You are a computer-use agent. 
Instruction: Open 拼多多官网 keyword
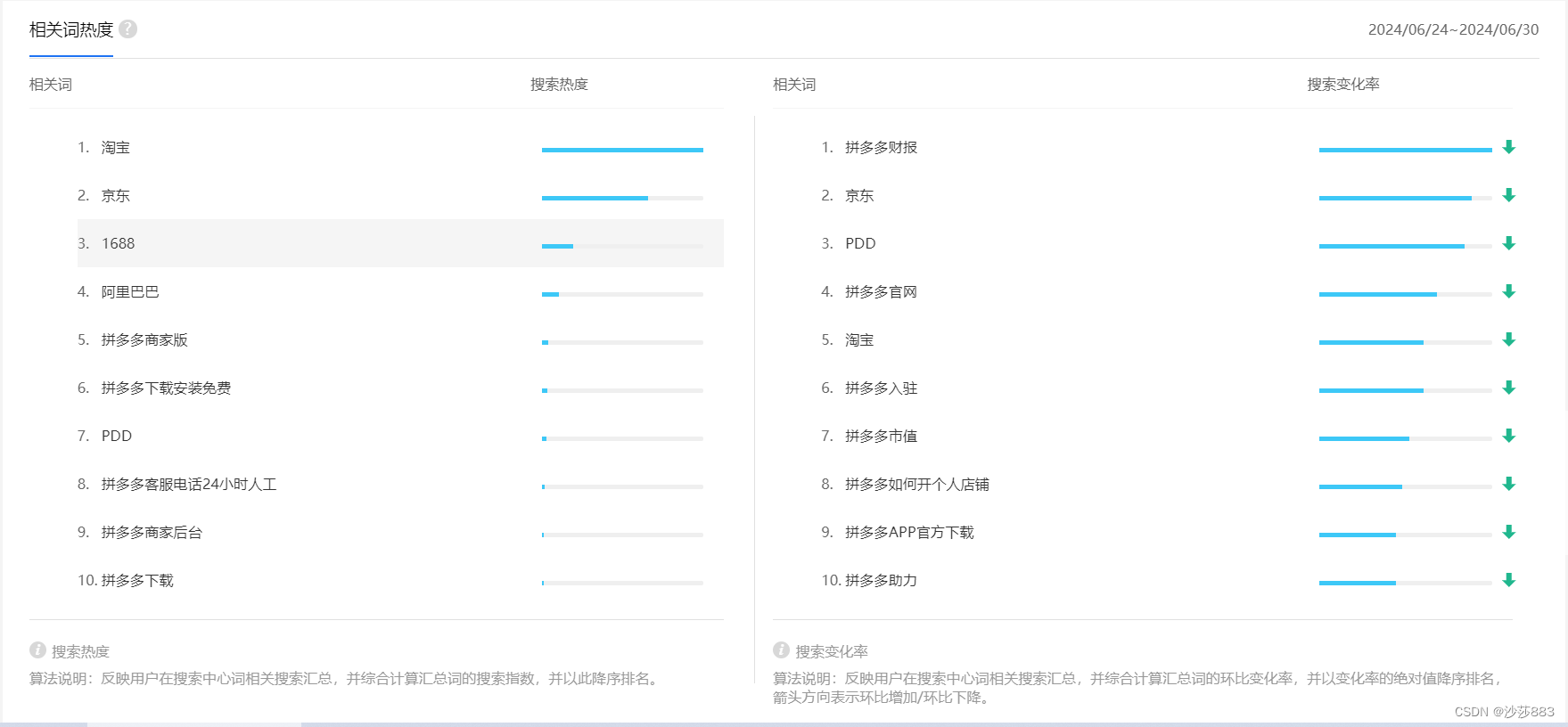tap(882, 292)
